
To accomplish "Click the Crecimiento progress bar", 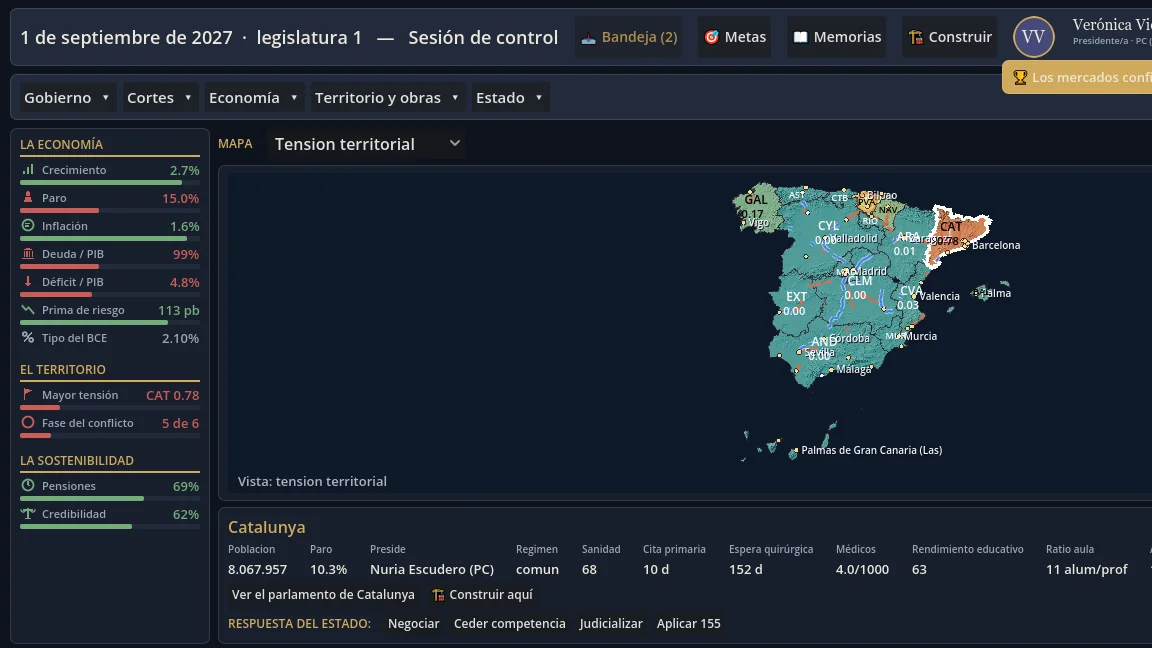I will click(x=109, y=183).
